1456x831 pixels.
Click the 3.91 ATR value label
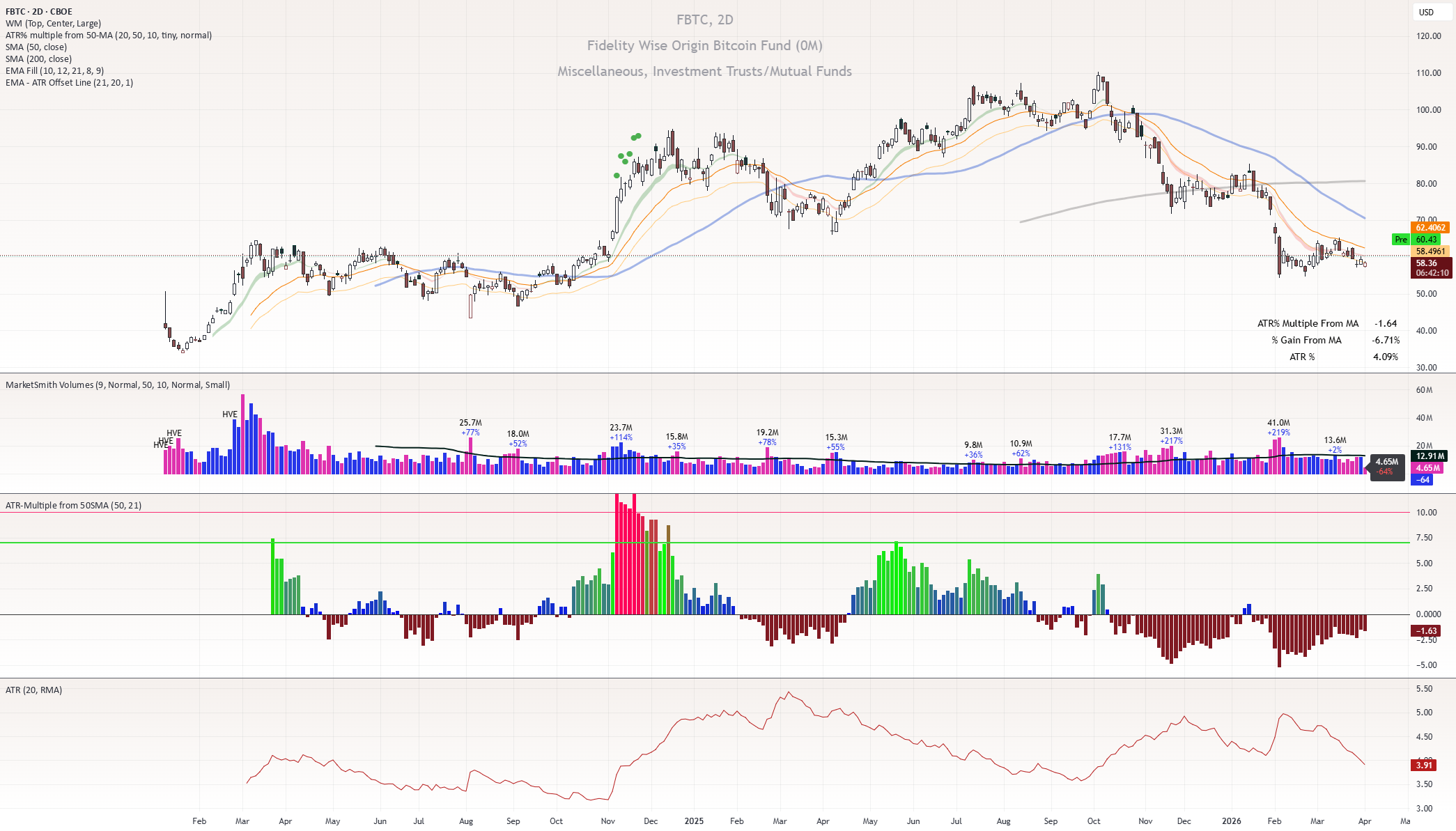(x=1424, y=766)
